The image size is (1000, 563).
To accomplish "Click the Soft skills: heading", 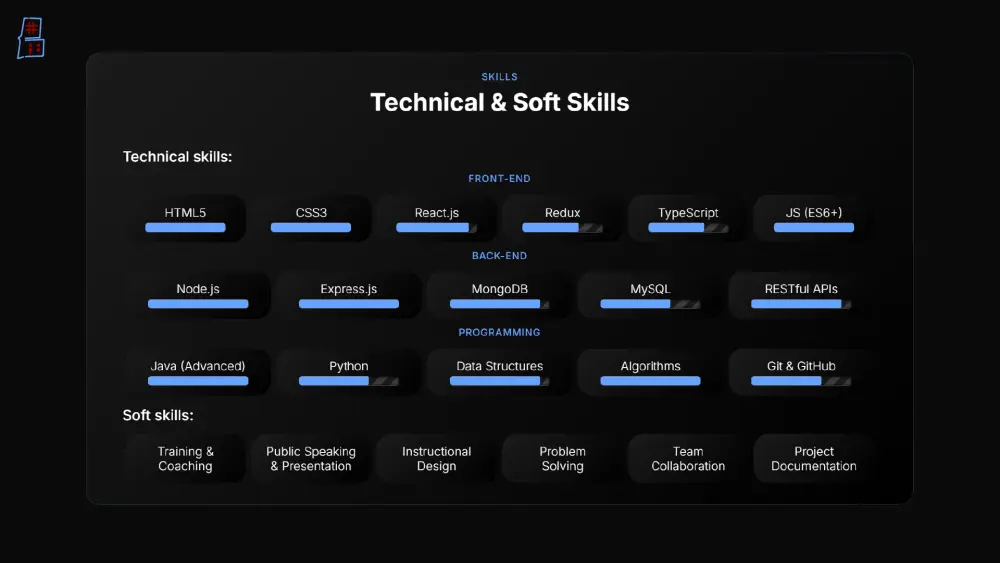I will 158,415.
